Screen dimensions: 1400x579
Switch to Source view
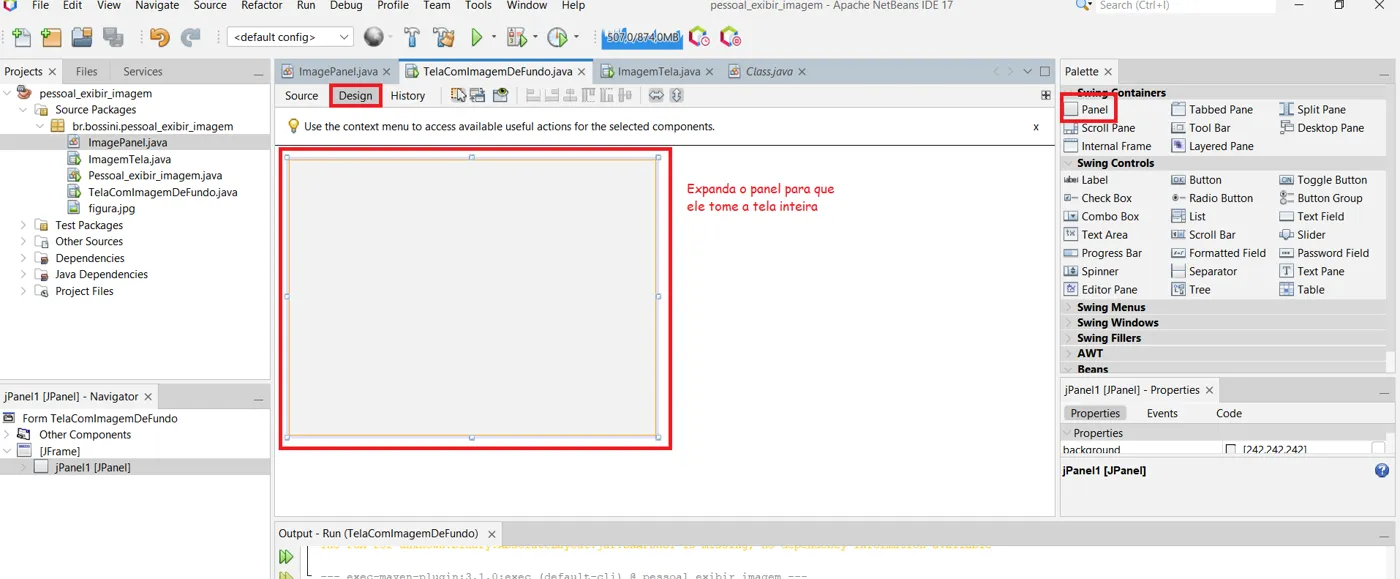coord(301,96)
